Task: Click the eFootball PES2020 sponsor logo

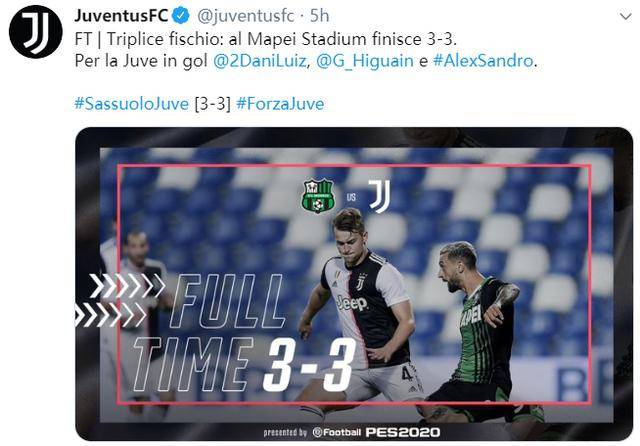Action: (376, 432)
